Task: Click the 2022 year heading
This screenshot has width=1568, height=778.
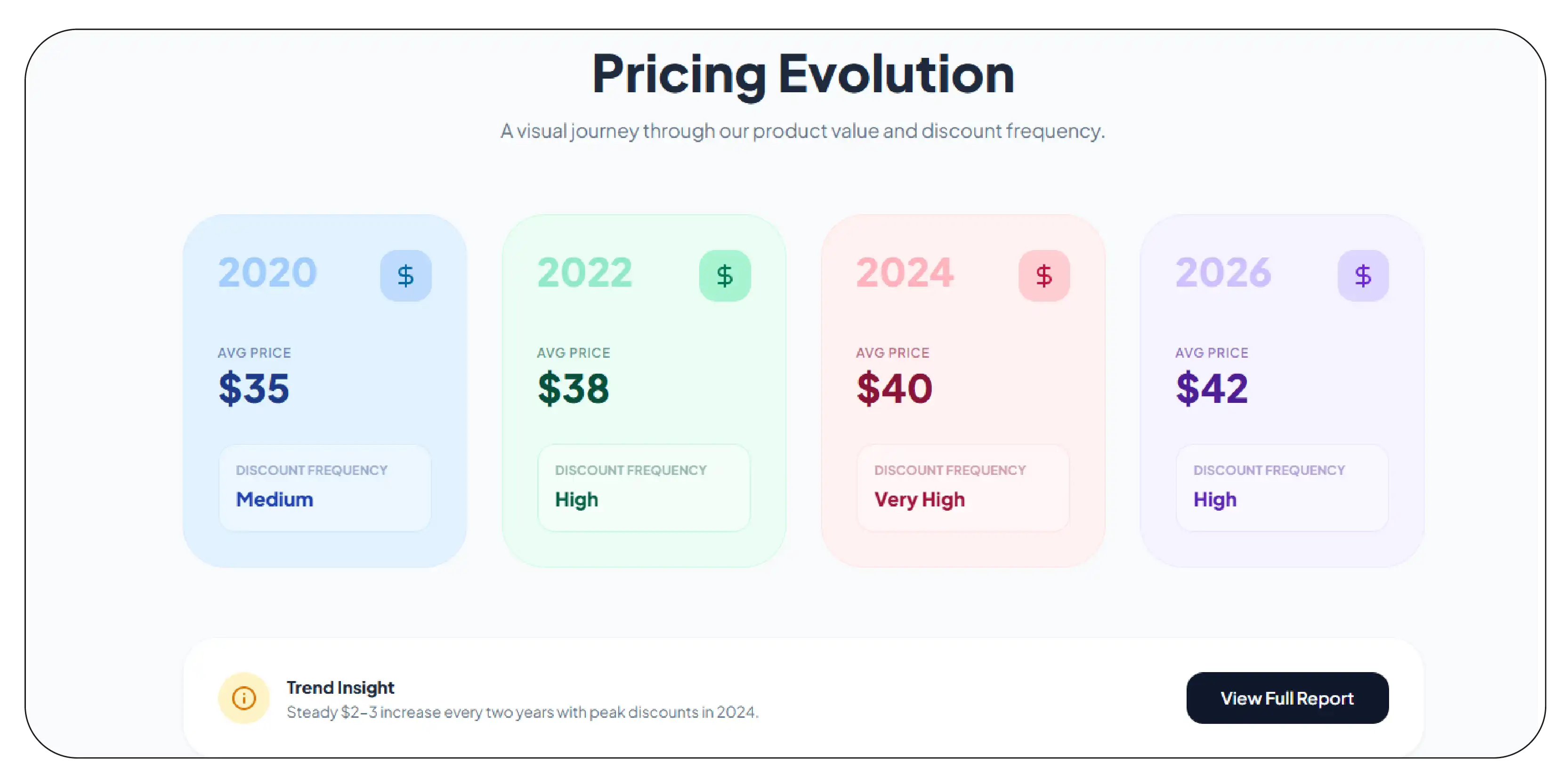Action: pyautogui.click(x=585, y=274)
